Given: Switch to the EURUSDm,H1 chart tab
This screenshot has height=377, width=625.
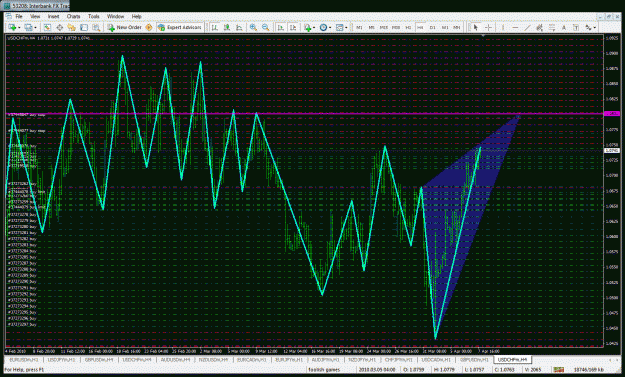Looking at the screenshot, I should 24,359.
